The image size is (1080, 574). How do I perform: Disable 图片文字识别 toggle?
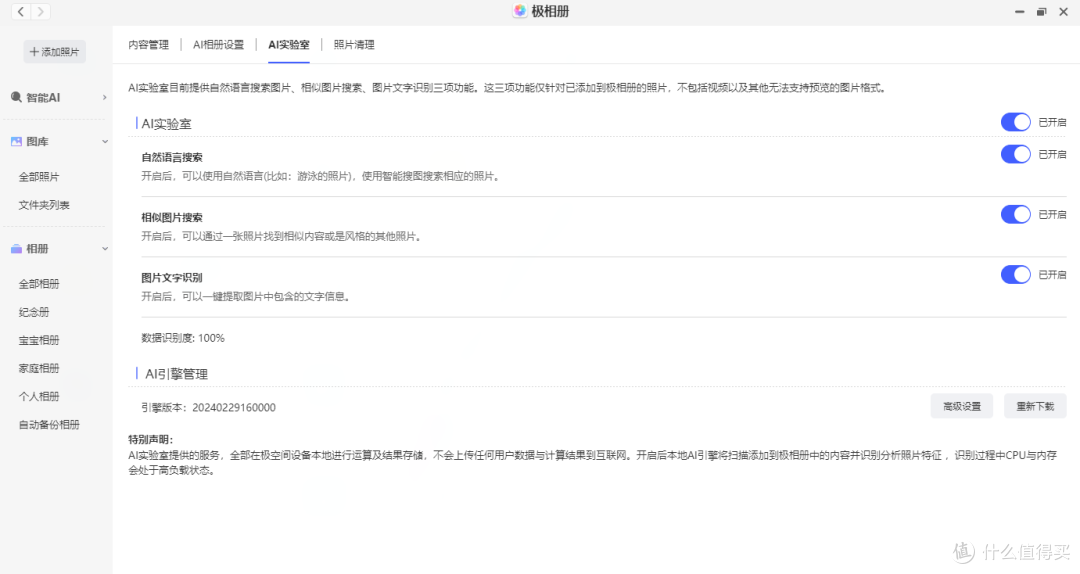[x=1015, y=274]
